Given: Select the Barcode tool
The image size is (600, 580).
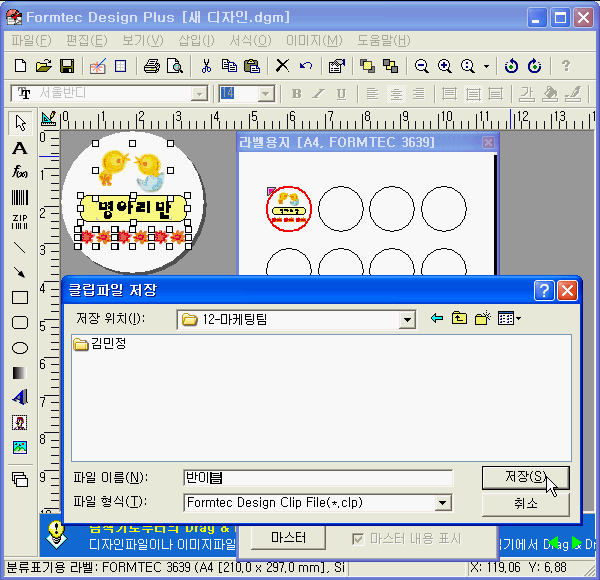Looking at the screenshot, I should pos(20,197).
